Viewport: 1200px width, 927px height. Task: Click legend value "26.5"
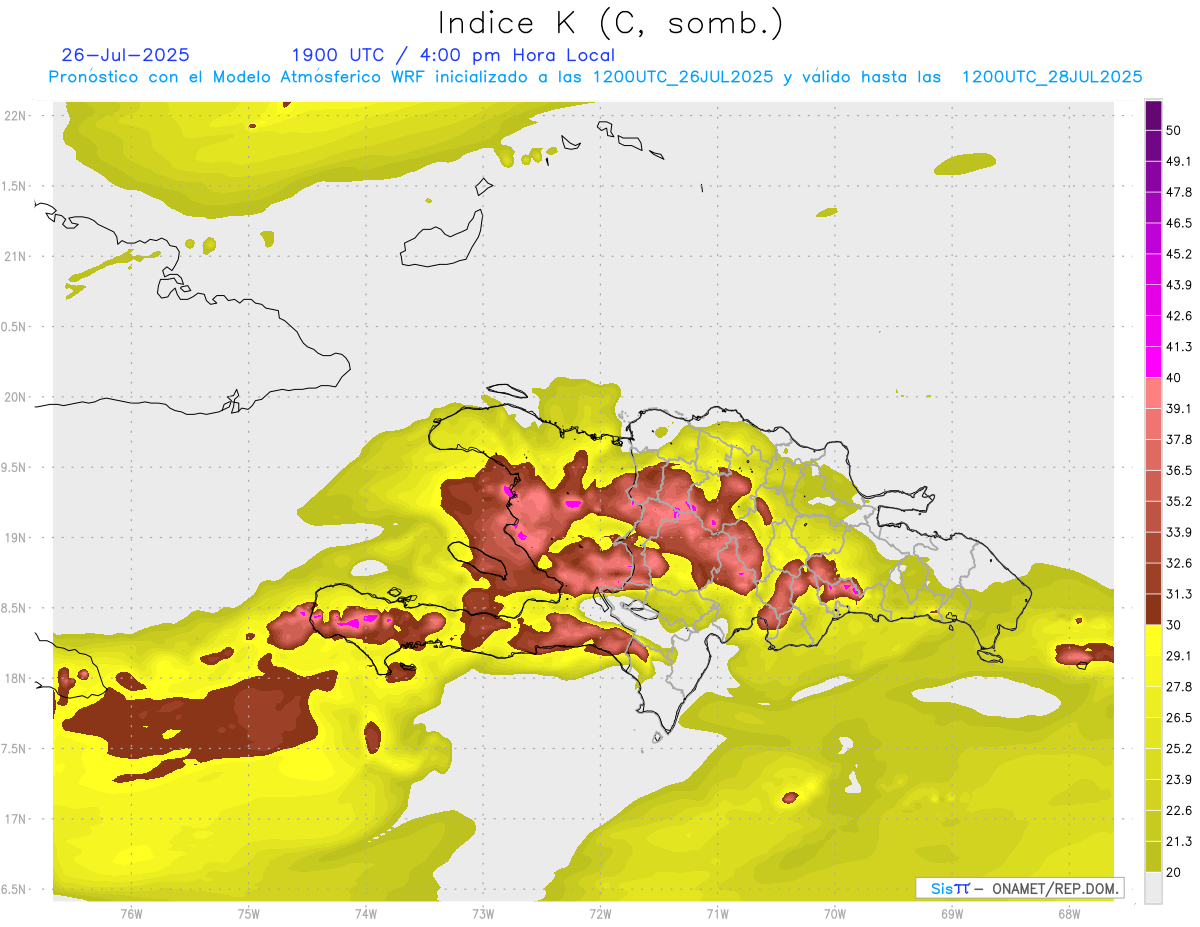[x=1178, y=718]
